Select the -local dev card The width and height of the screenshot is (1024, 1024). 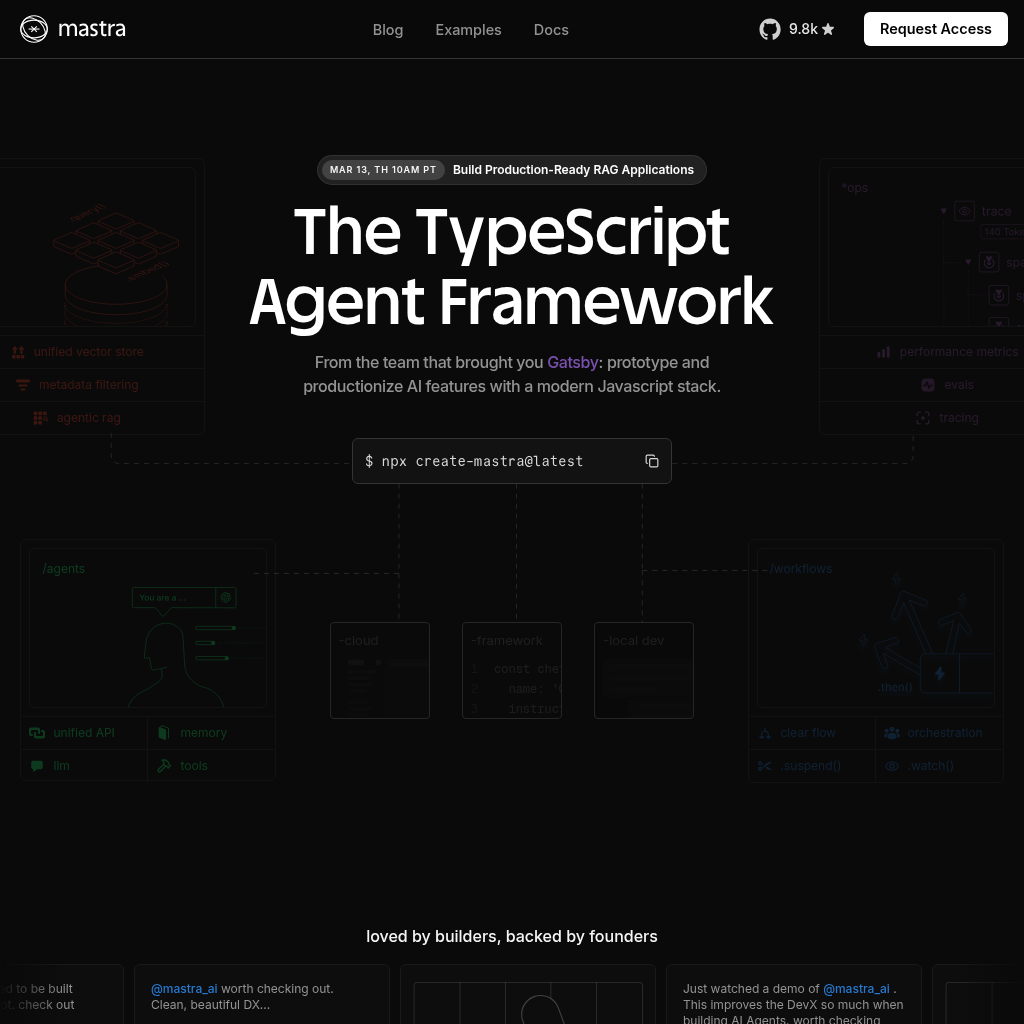[x=644, y=671]
